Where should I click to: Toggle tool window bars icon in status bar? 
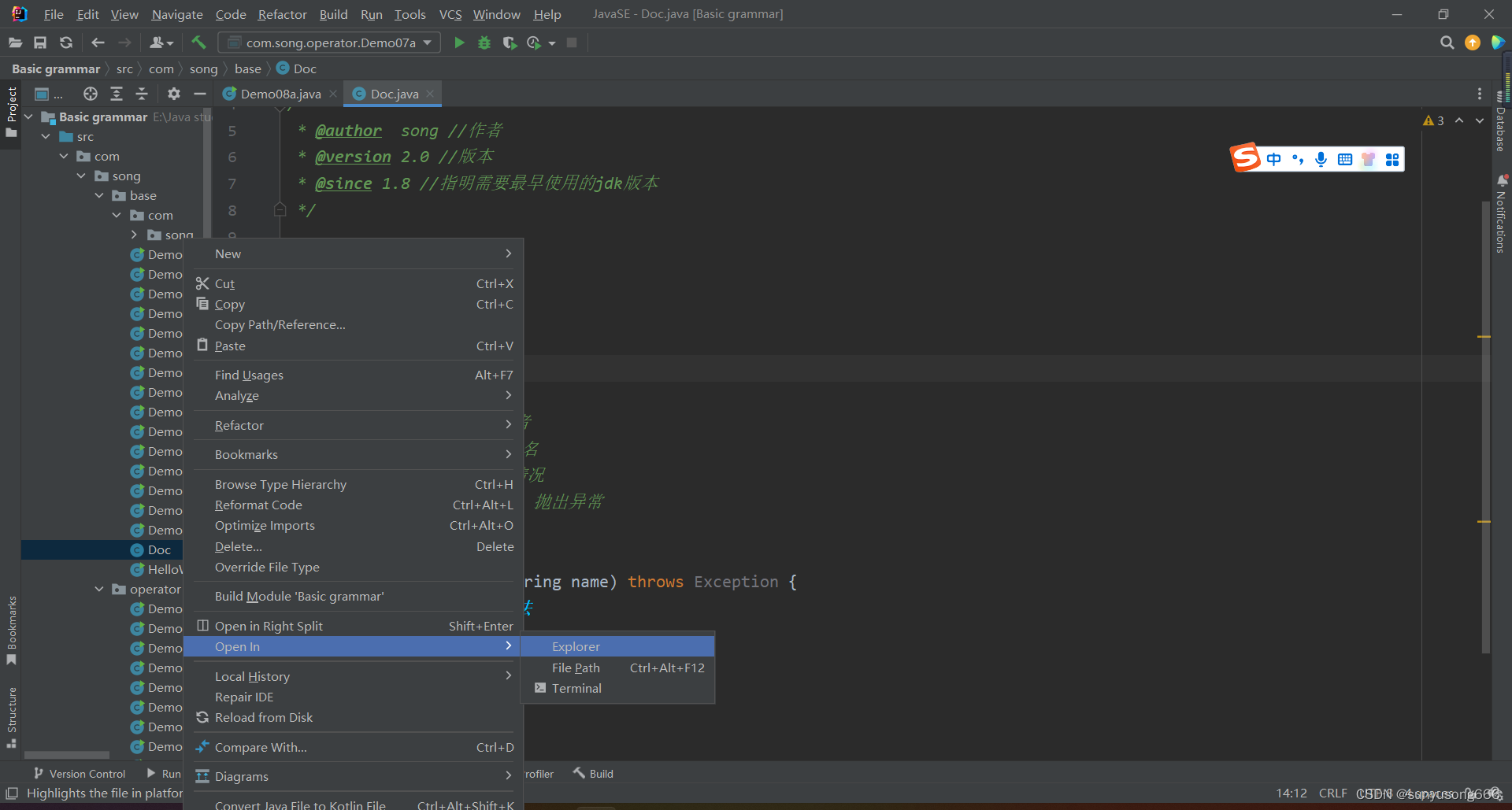pyautogui.click(x=12, y=793)
